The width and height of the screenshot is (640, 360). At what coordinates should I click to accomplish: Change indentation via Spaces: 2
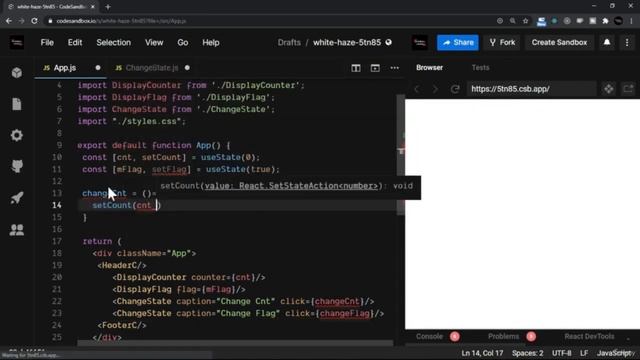(527, 353)
